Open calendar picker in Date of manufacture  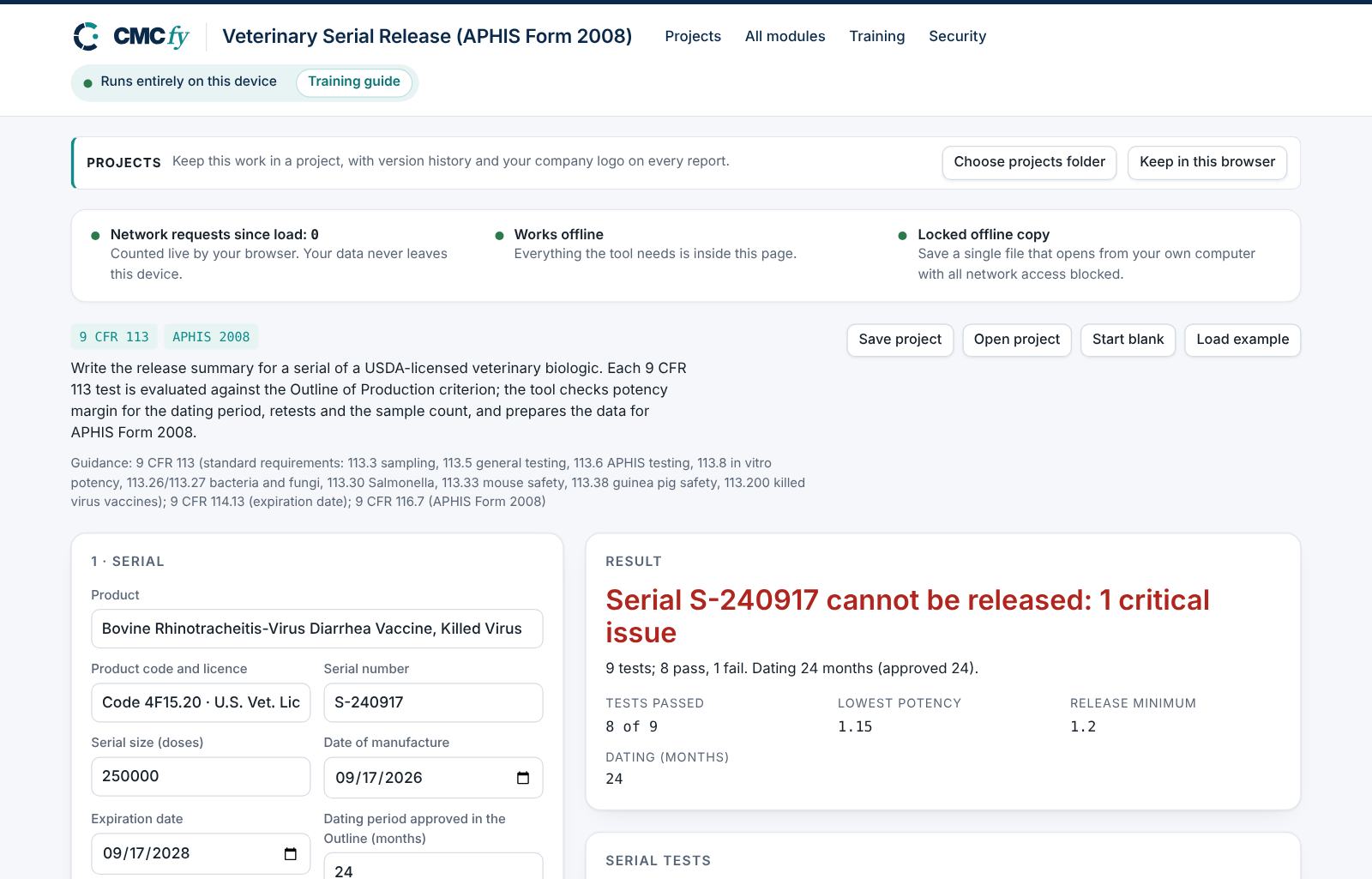[523, 778]
